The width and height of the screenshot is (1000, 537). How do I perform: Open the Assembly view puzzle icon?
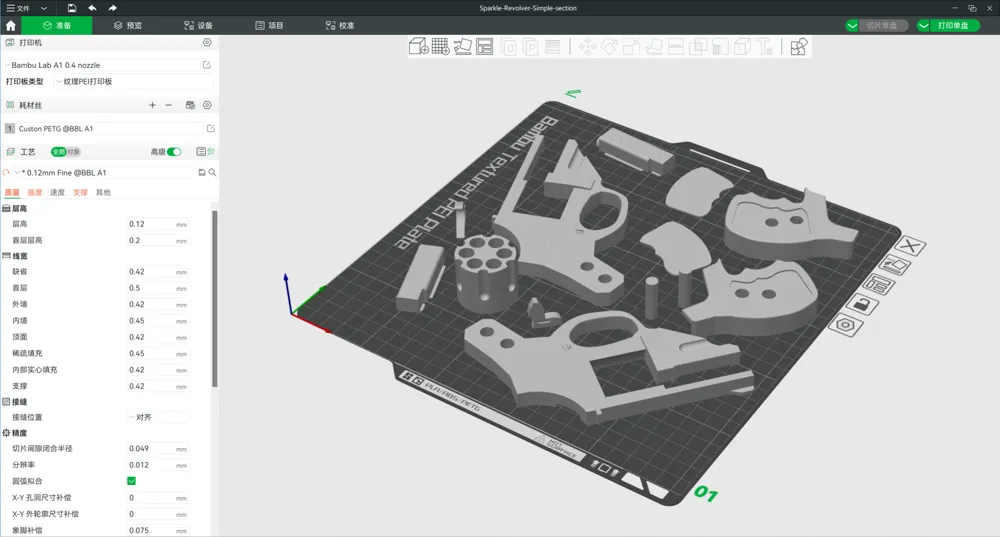(798, 47)
